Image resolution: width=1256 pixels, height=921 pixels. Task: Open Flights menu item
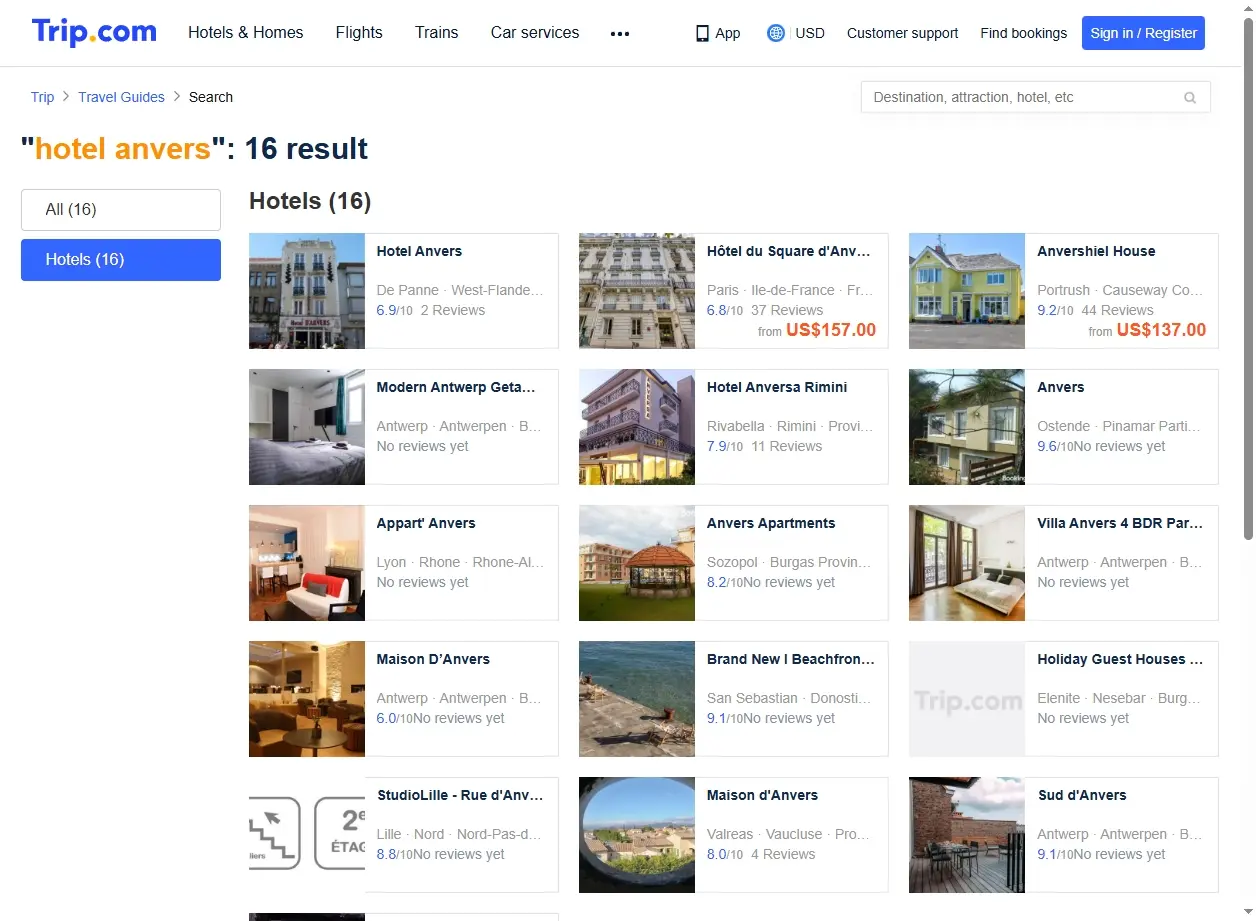click(359, 33)
